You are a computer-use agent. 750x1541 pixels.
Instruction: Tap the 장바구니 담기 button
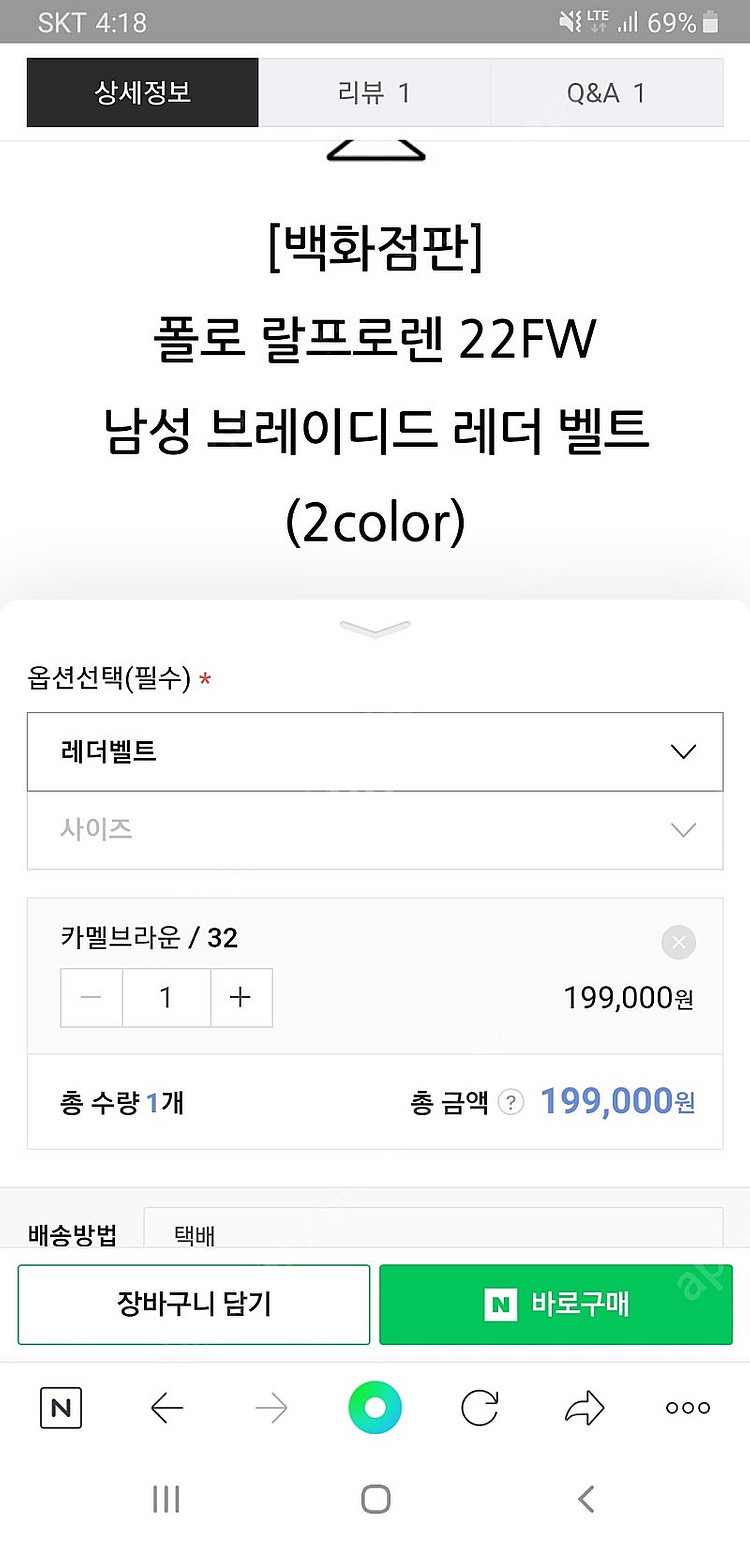pyautogui.click(x=194, y=1304)
